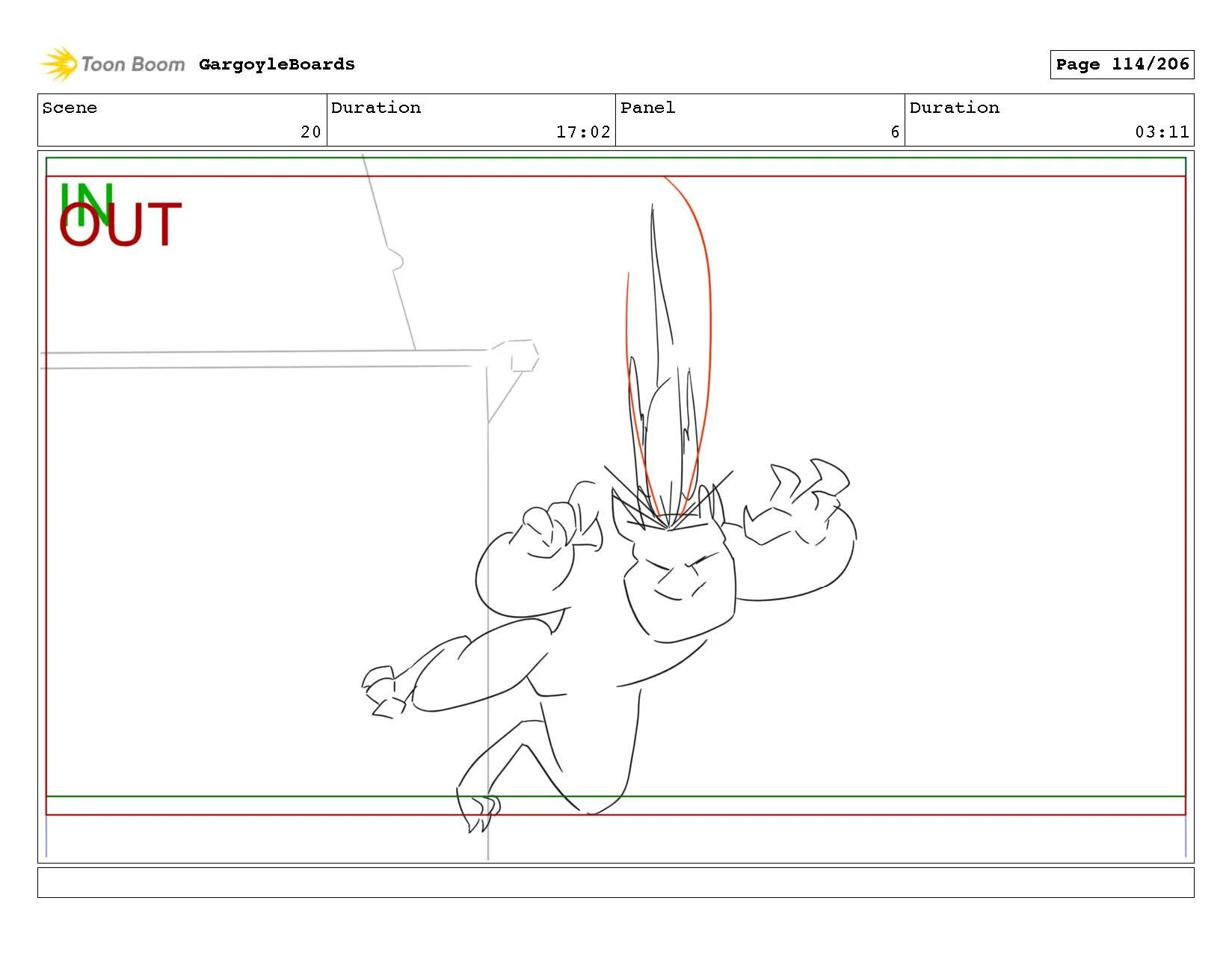Click the storyboard panel character sketch thumbnail

[615, 507]
